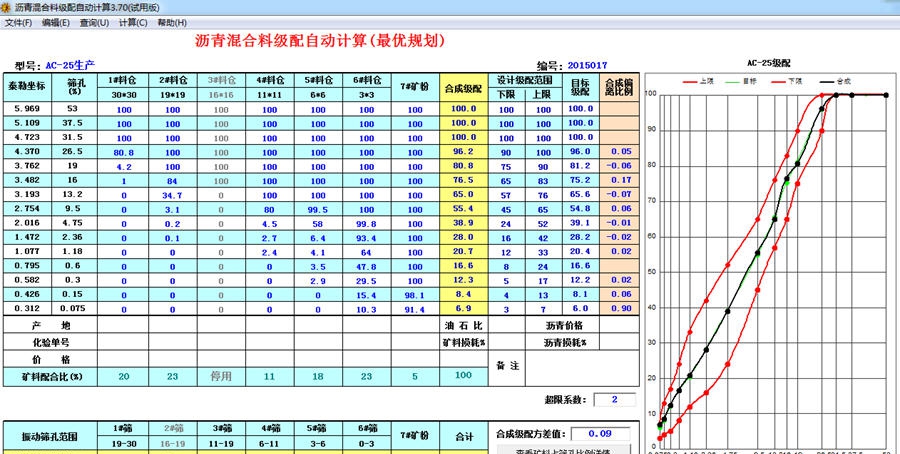The height and width of the screenshot is (454, 900).
Task: Select target gradation value 39.1
Action: point(580,223)
